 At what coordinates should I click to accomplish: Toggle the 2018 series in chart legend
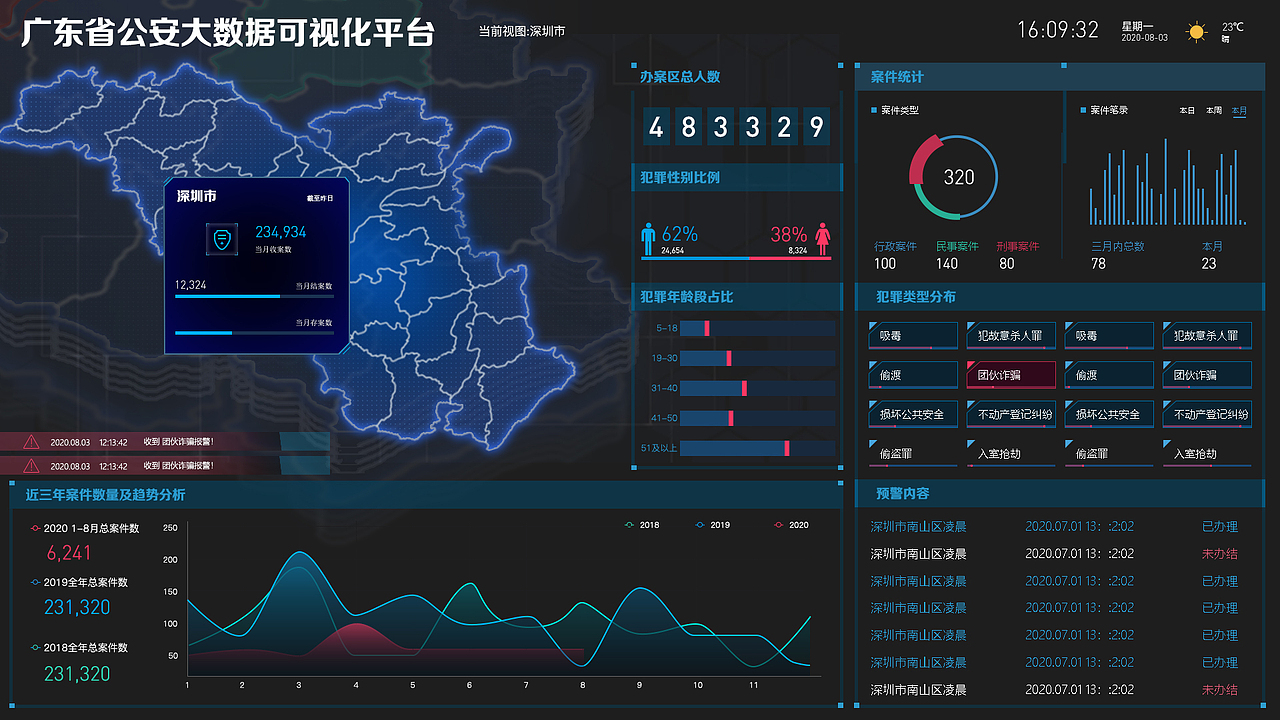point(641,525)
